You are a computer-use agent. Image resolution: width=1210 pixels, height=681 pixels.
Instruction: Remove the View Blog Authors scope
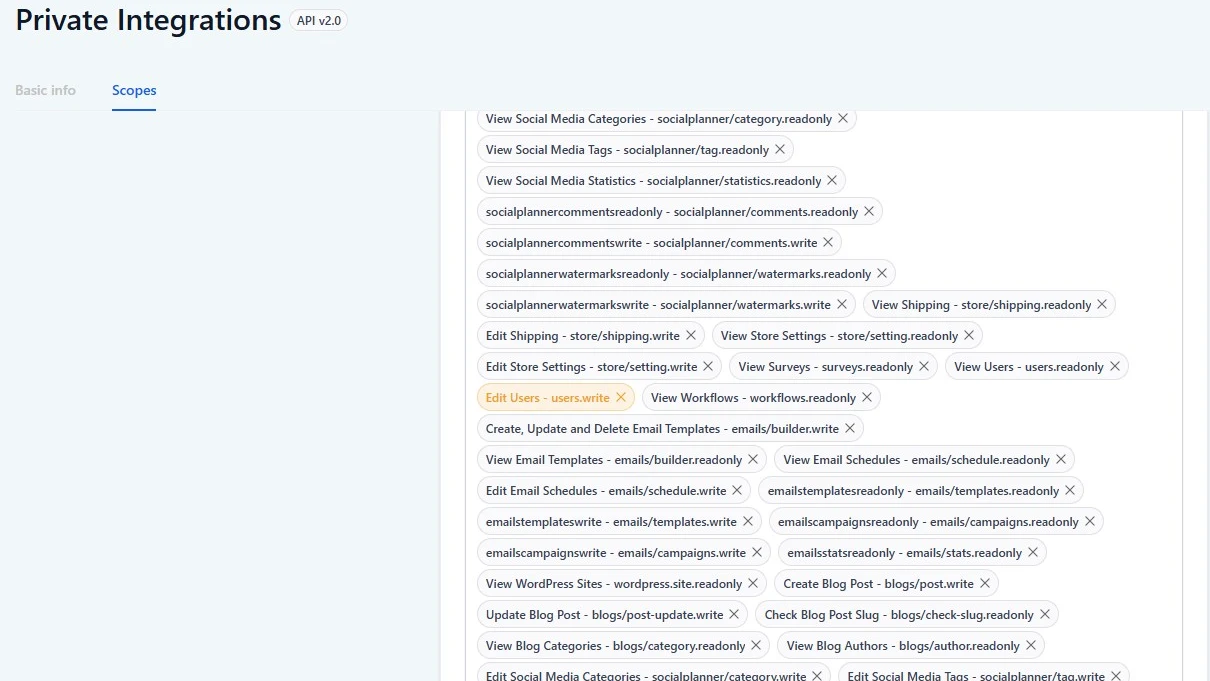tap(1031, 646)
